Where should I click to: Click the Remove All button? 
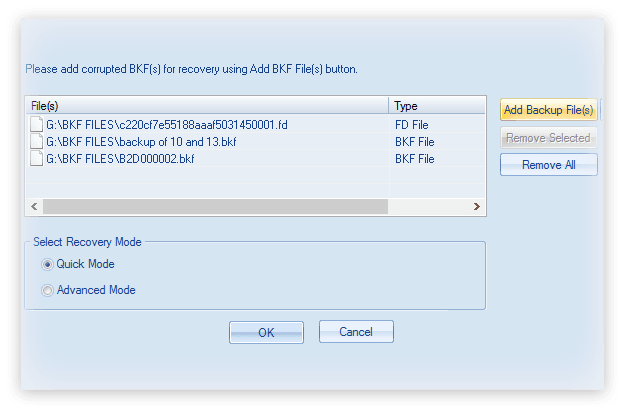(548, 165)
